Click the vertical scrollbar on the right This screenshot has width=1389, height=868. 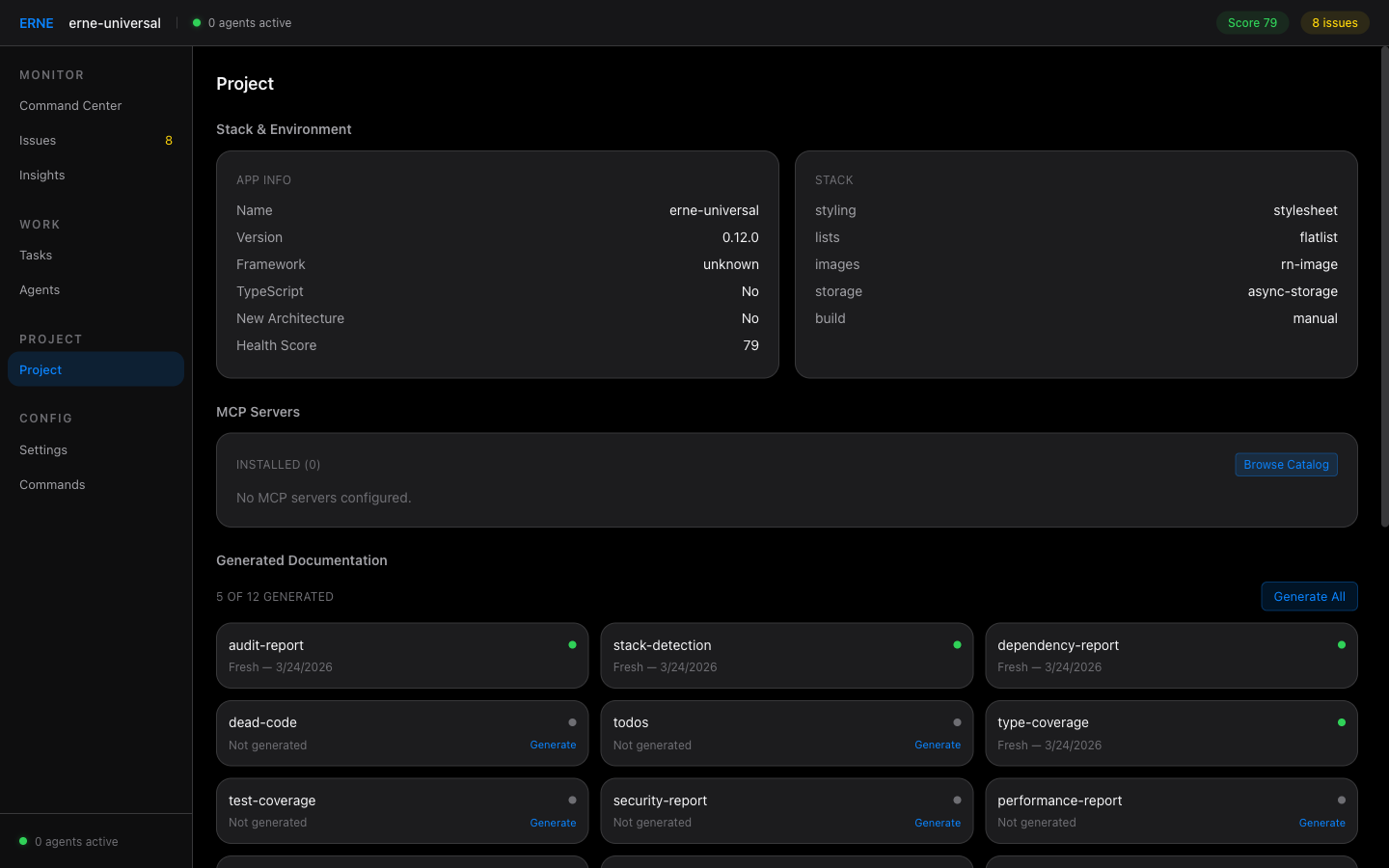(x=1384, y=289)
